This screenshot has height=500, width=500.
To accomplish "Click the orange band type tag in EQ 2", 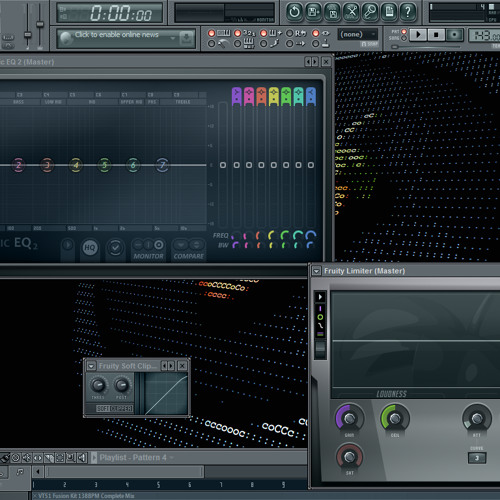I will point(261,97).
